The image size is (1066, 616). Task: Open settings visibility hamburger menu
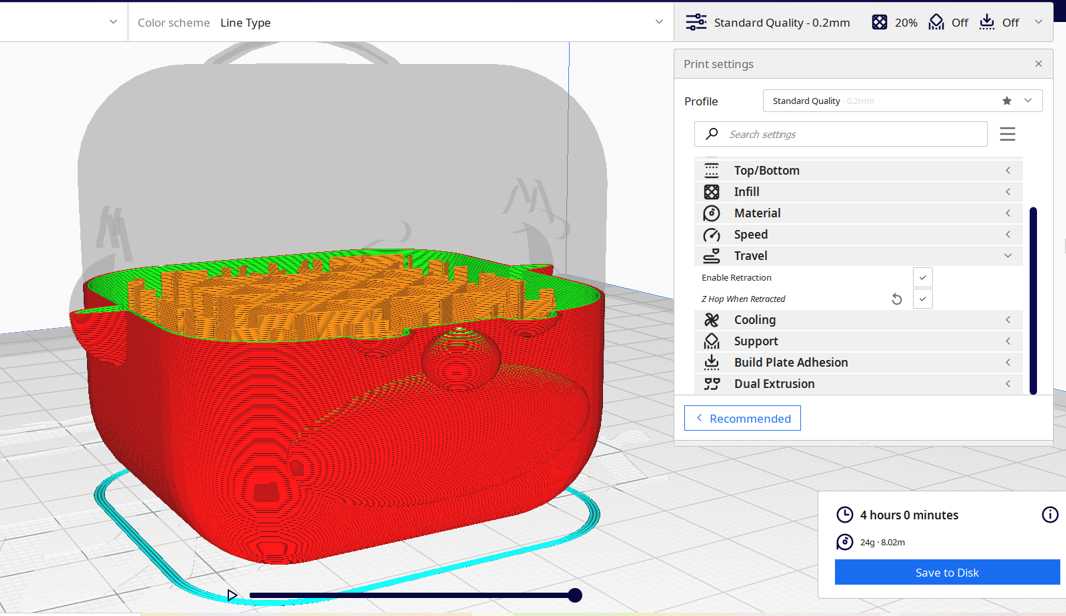[1007, 134]
